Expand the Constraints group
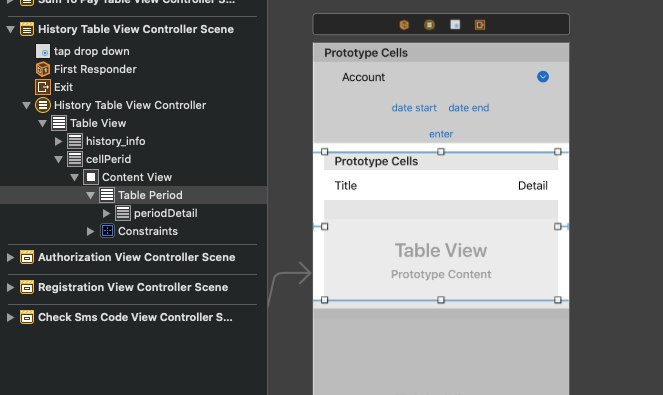Viewport: 663px width, 395px height. 90,231
